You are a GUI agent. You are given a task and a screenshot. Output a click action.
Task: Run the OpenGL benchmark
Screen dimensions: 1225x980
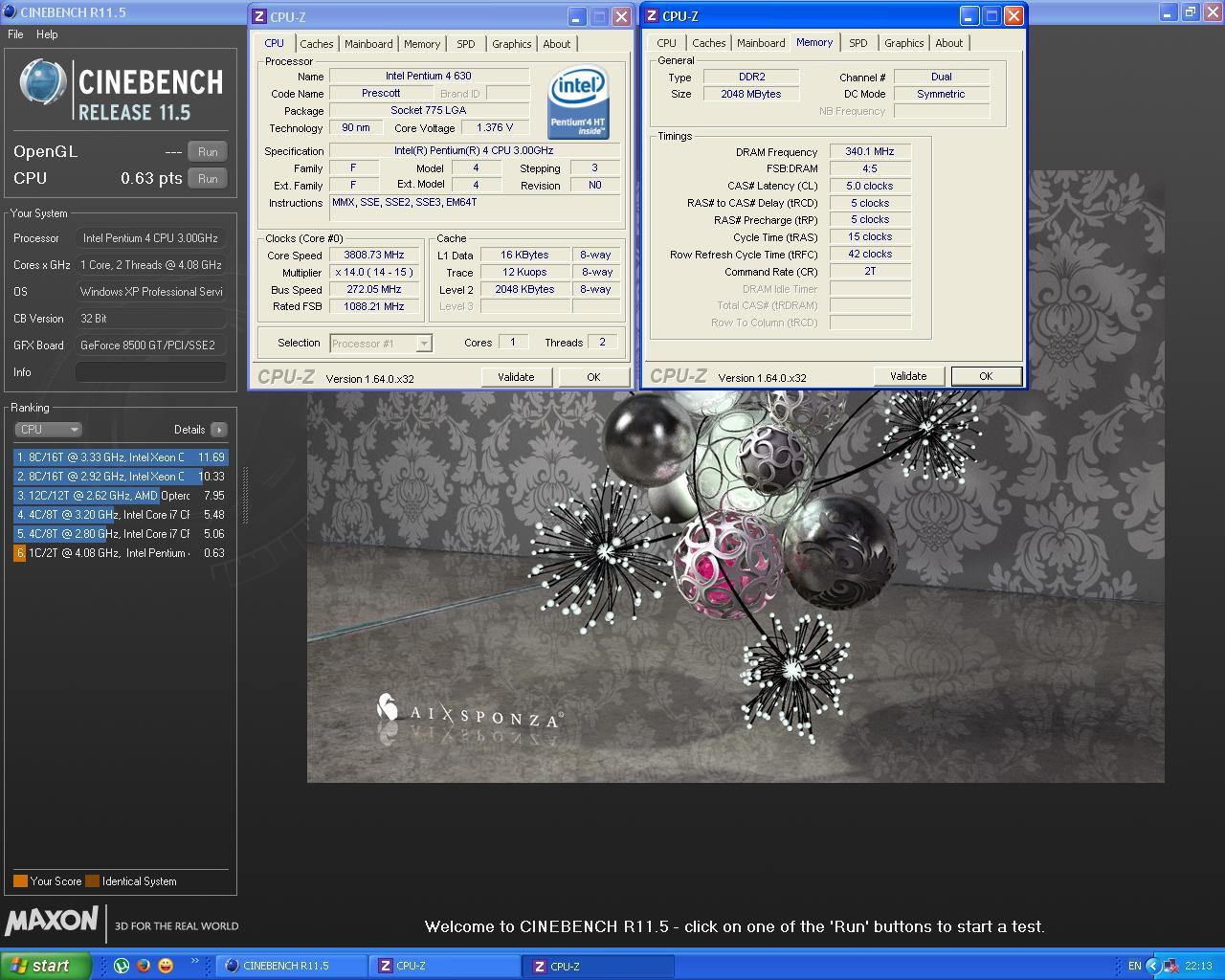tap(208, 151)
